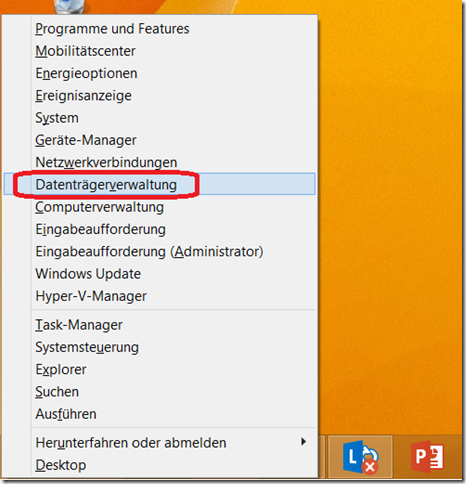Launch Hyper-V-Manager
466x484 pixels.
point(159,296)
